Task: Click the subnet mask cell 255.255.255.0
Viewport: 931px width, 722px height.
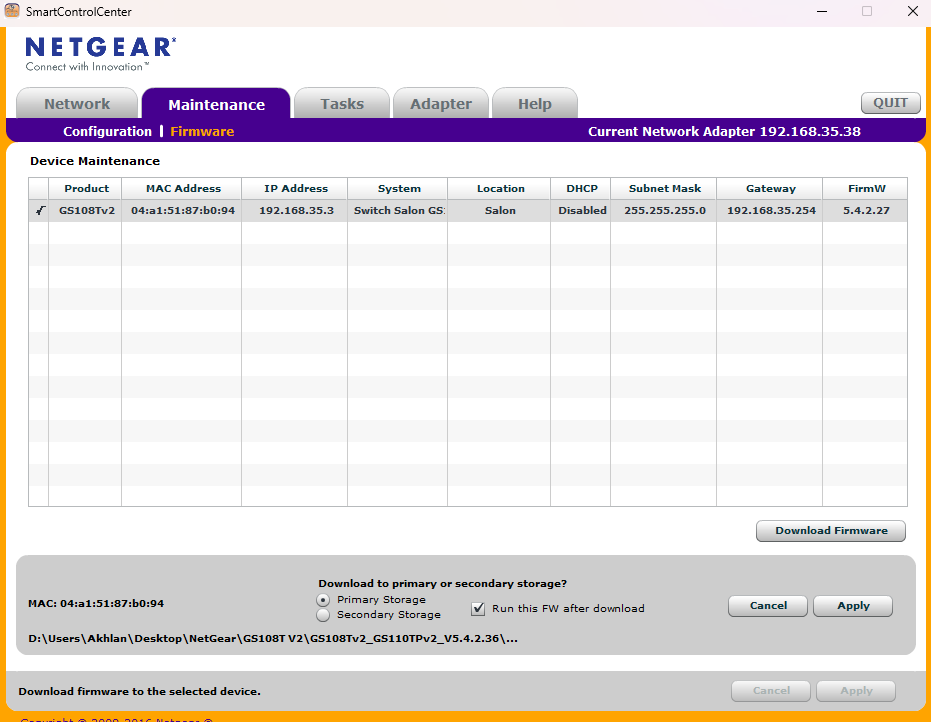Action: (x=664, y=210)
